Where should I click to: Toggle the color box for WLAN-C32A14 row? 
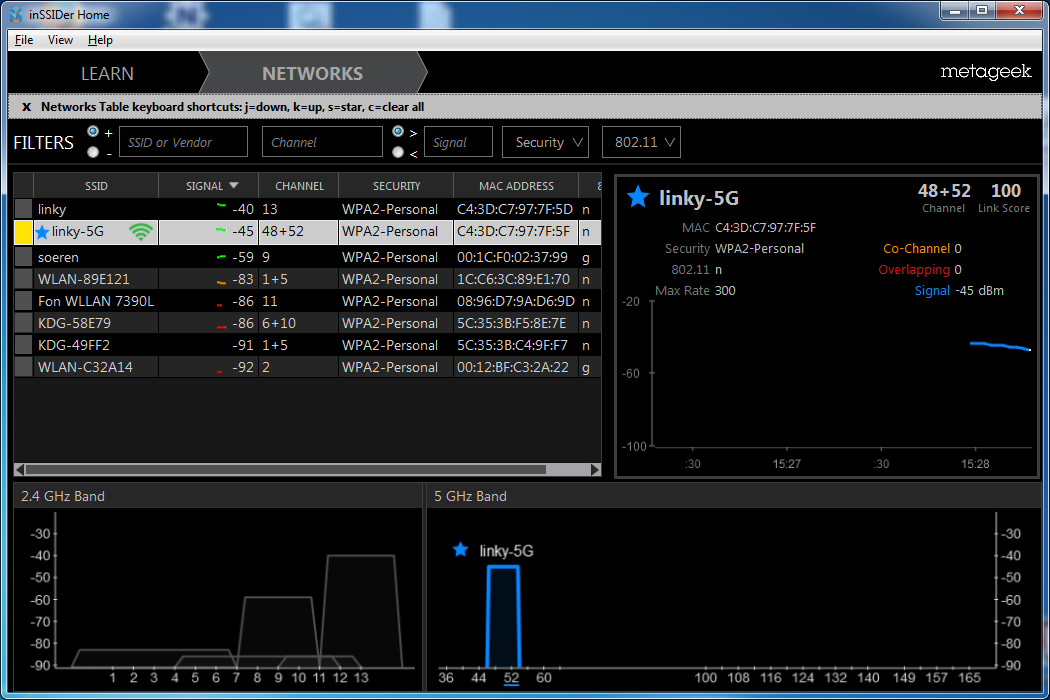[x=23, y=367]
